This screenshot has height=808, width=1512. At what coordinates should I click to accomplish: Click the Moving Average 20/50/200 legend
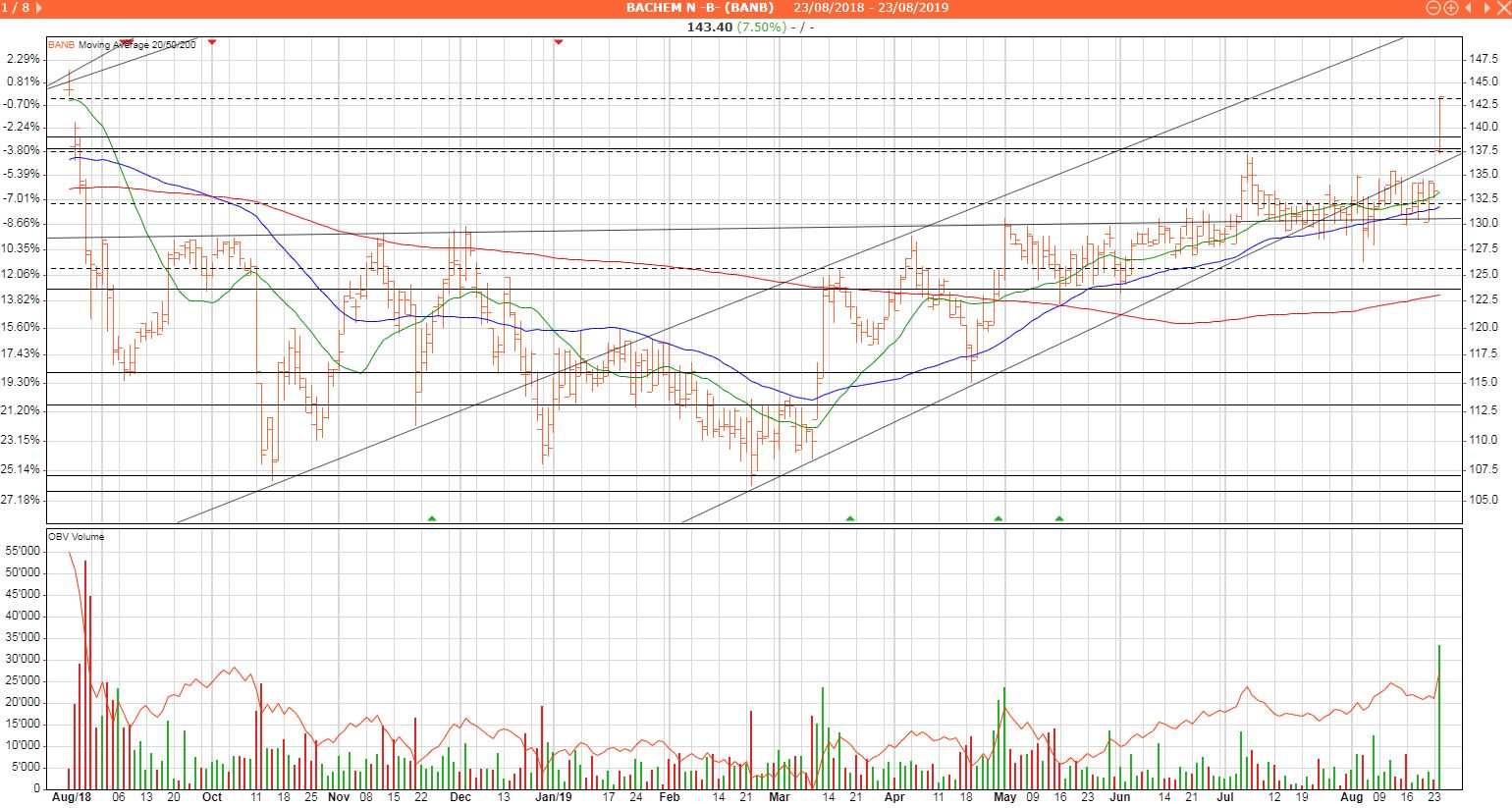136,45
